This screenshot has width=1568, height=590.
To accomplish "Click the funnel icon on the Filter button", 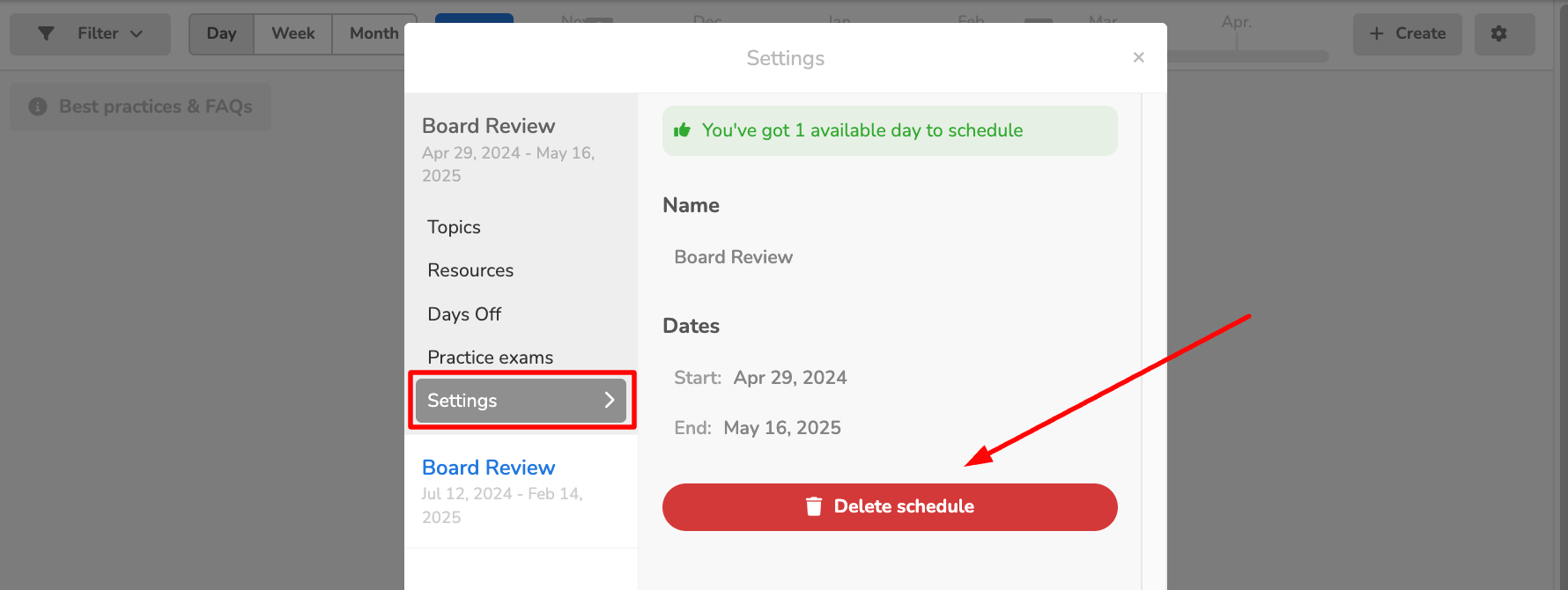I will [46, 33].
